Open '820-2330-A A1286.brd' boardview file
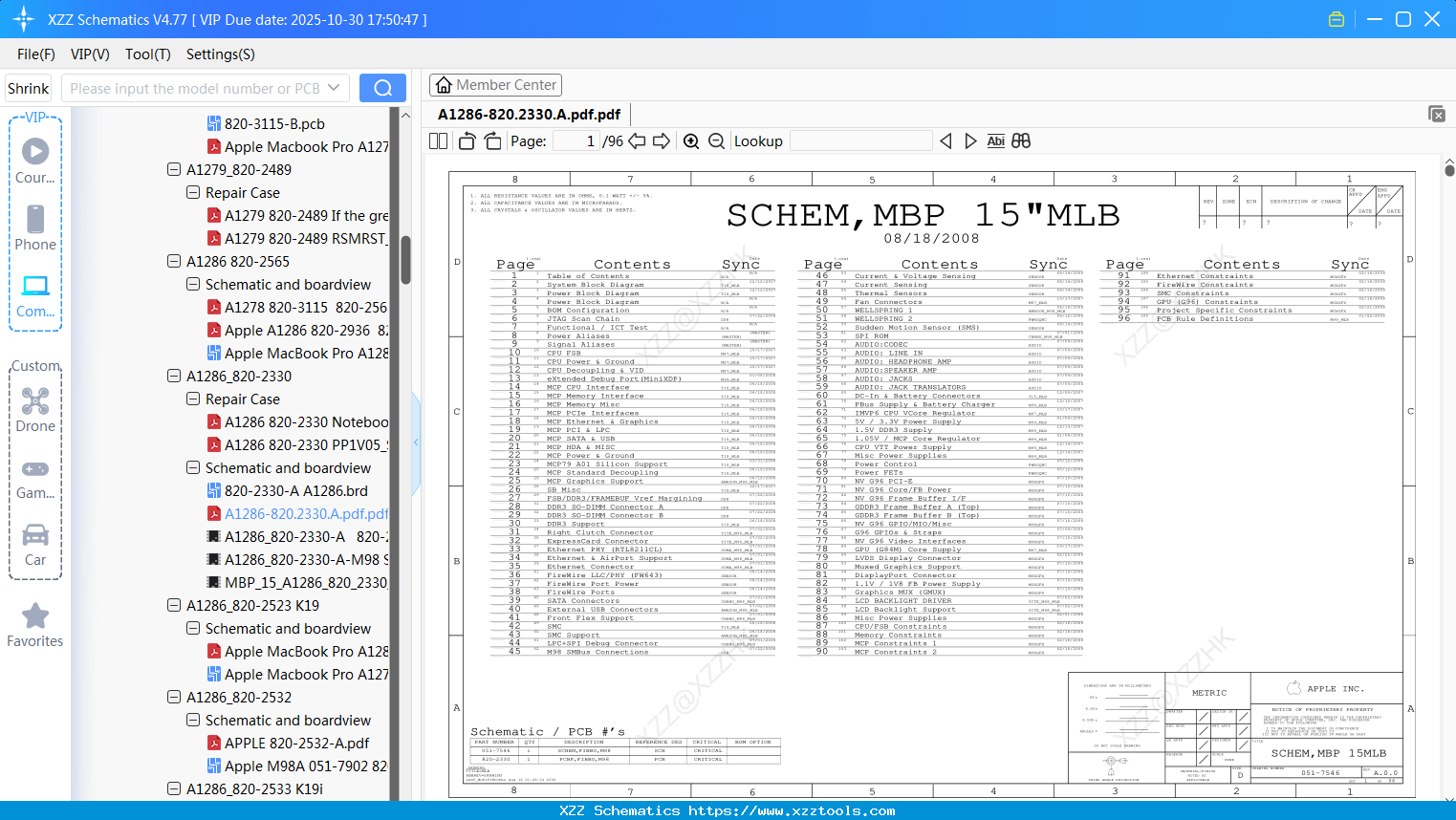 295,490
